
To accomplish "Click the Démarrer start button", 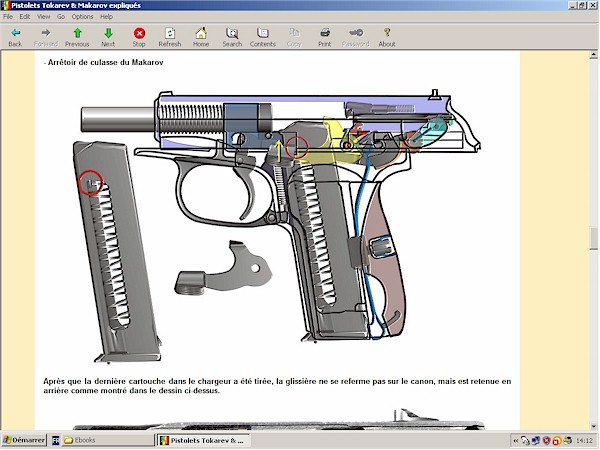I will [24, 440].
